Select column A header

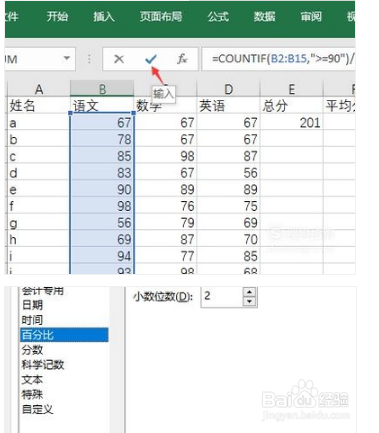(x=39, y=89)
